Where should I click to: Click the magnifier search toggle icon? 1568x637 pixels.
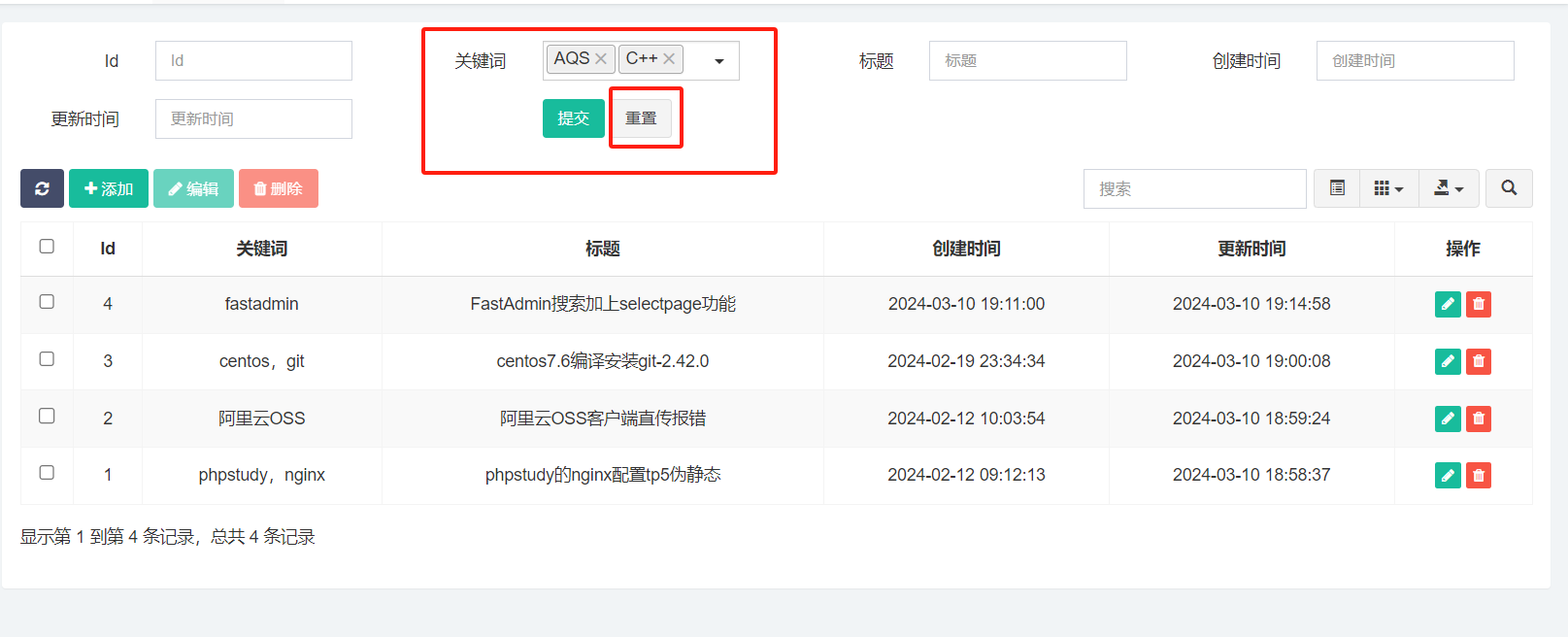[x=1509, y=188]
